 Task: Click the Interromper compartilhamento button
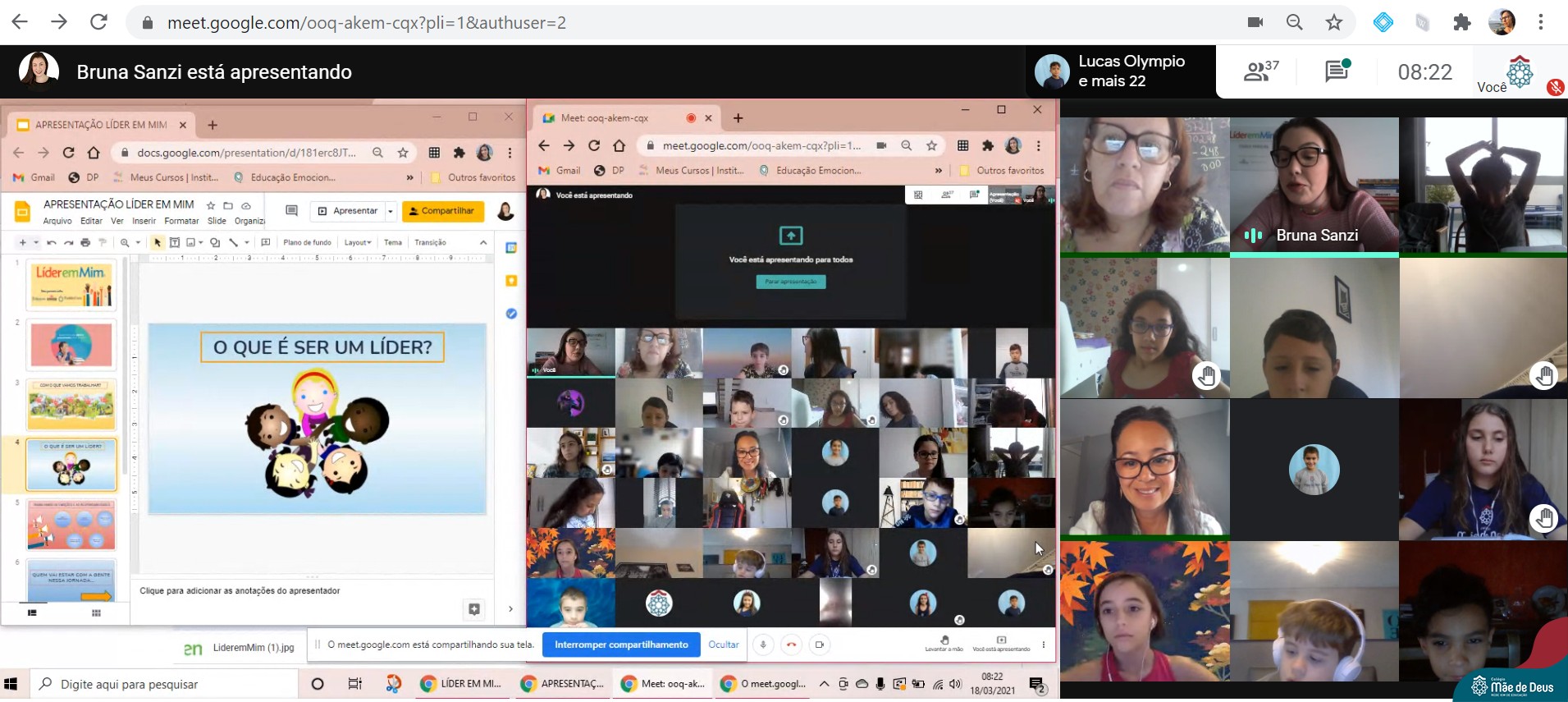pyautogui.click(x=621, y=645)
